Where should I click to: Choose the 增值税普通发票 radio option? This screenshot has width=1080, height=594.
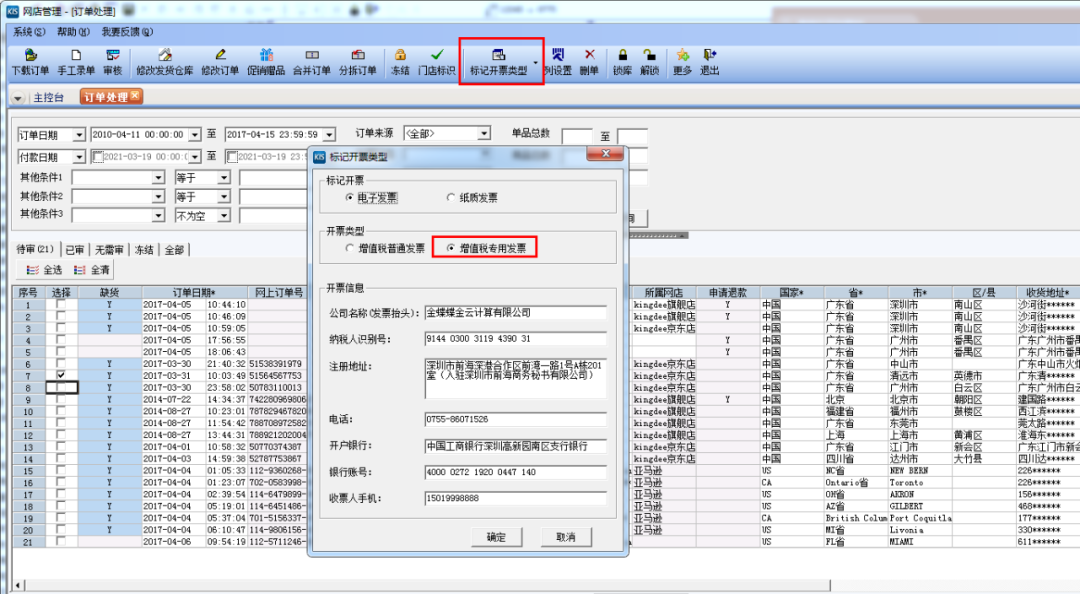tap(350, 247)
